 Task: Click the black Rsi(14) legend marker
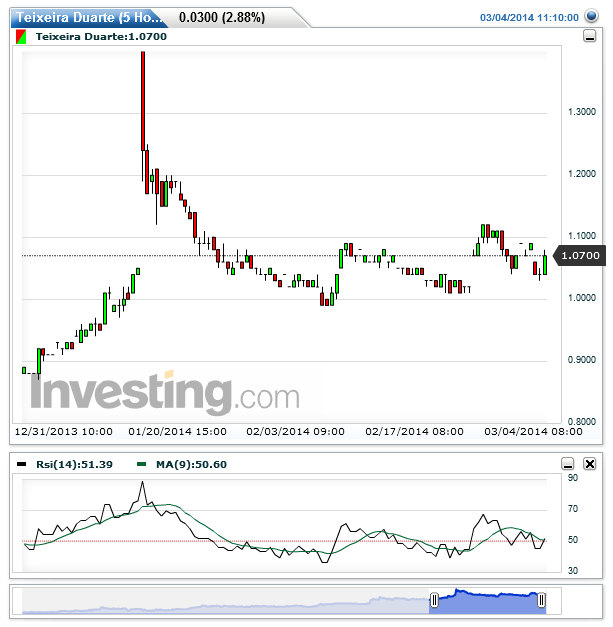pyautogui.click(x=22, y=464)
